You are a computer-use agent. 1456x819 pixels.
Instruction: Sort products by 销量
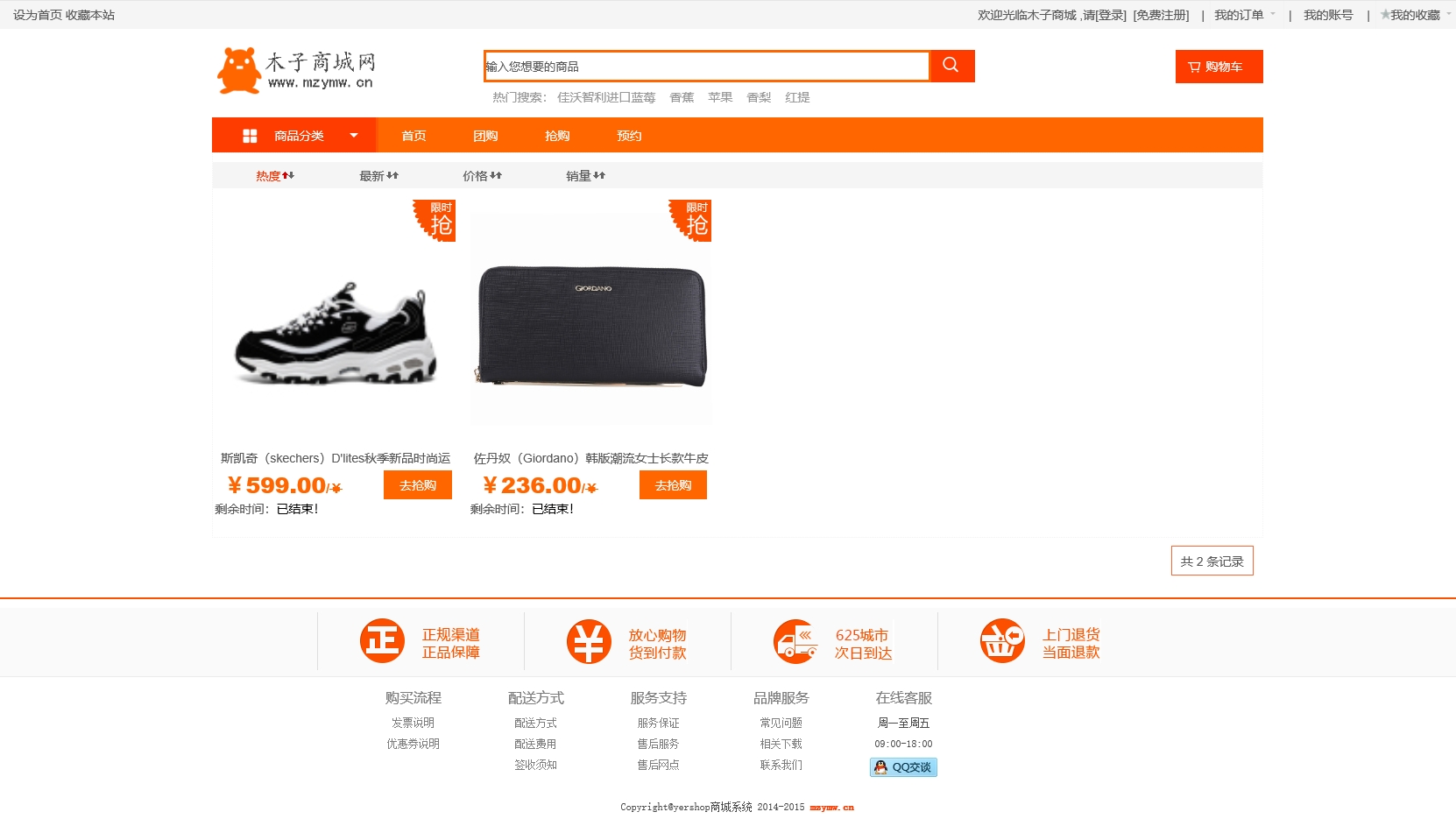(585, 176)
